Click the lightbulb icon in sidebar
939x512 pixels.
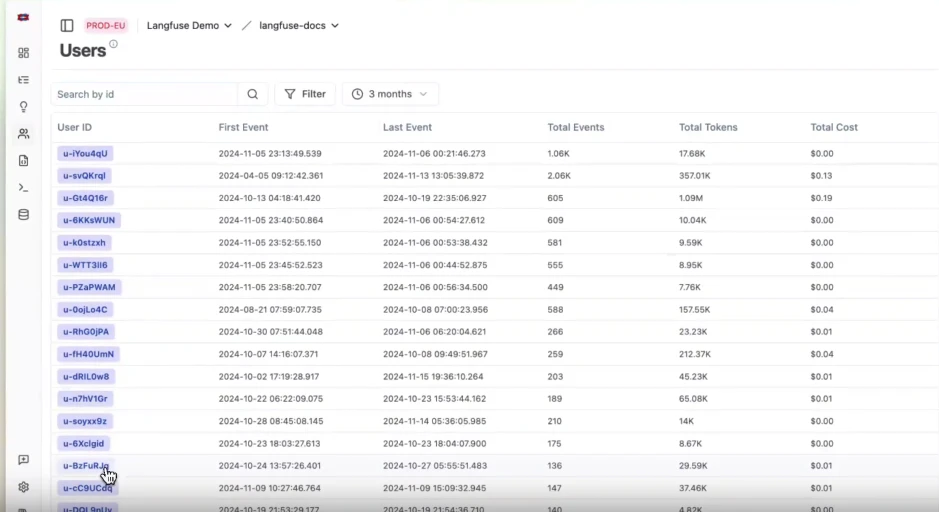tap(24, 107)
